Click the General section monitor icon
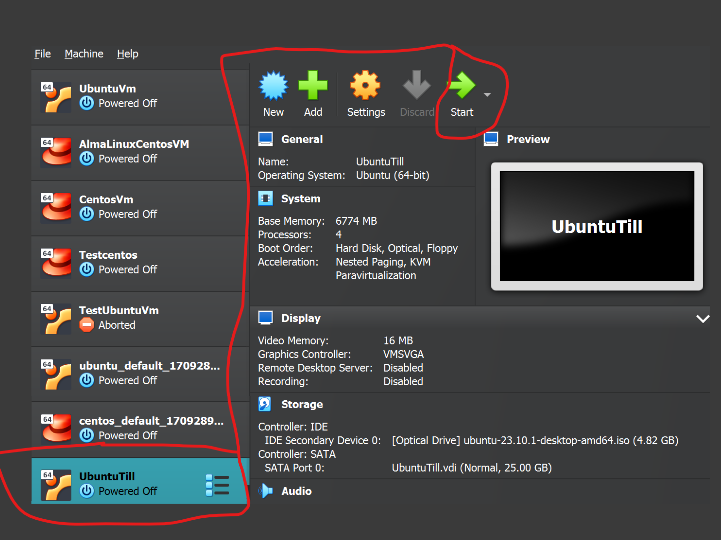 (x=265, y=139)
